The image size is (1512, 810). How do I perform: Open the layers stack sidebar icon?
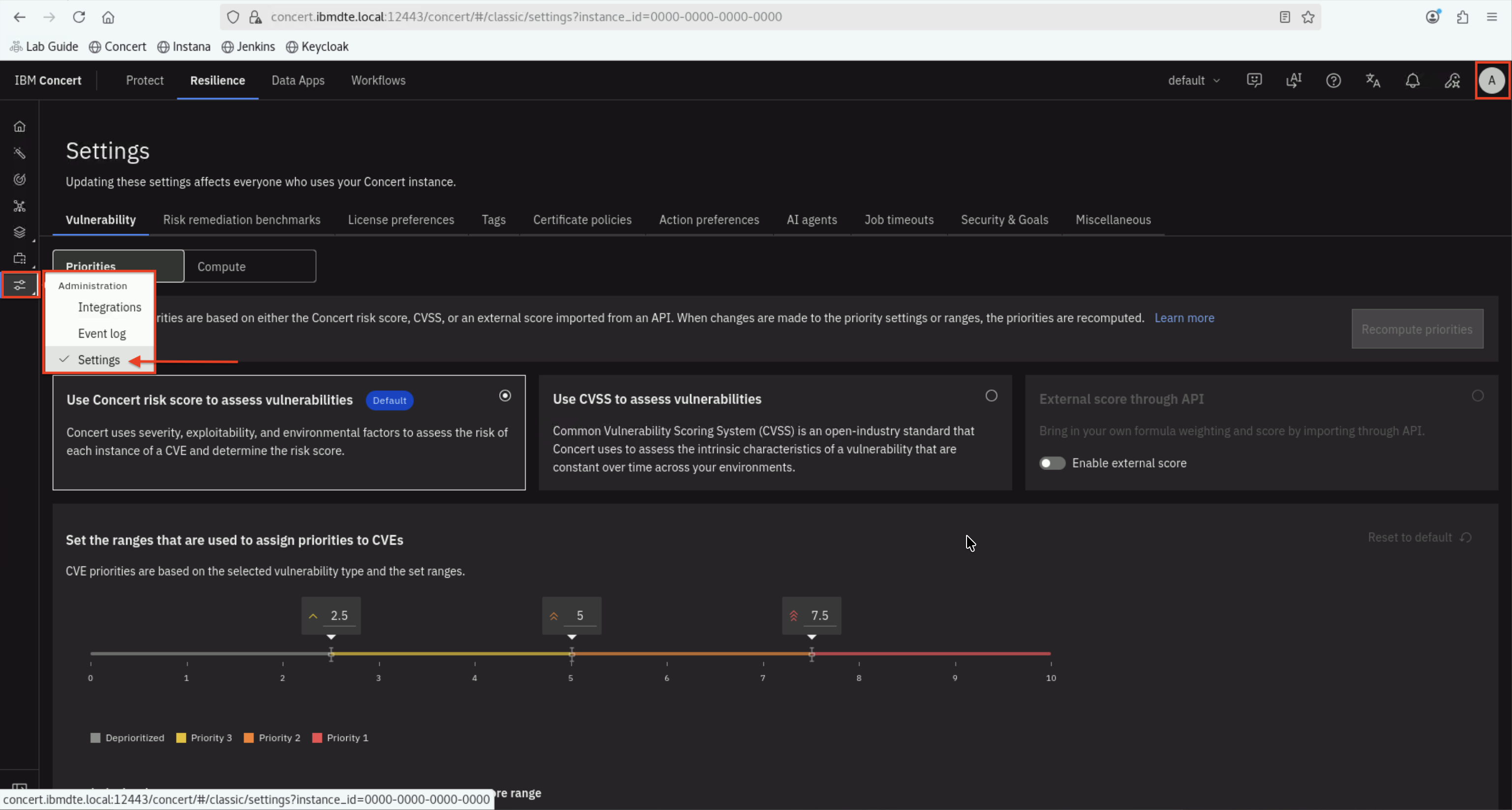tap(19, 232)
